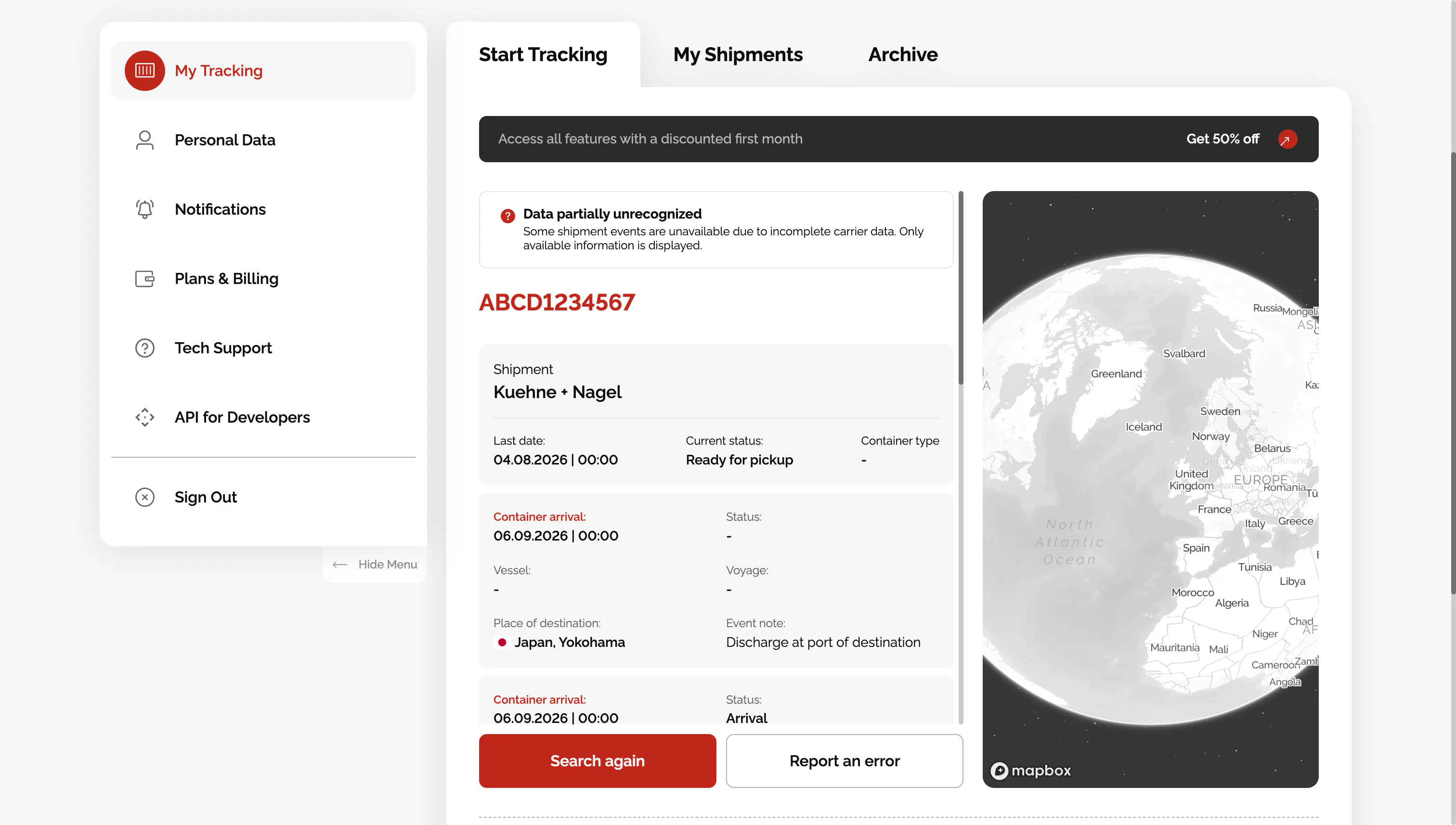This screenshot has height=825, width=1456.
Task: Click the Ready for pickup status text
Action: (x=739, y=460)
